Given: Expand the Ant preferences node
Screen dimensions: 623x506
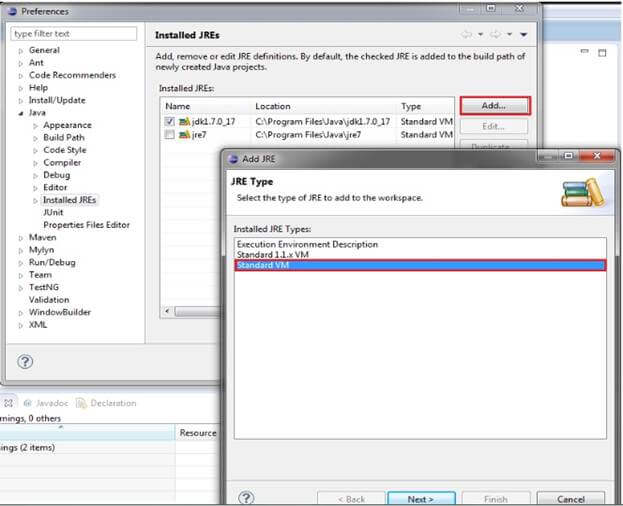Looking at the screenshot, I should (x=21, y=63).
